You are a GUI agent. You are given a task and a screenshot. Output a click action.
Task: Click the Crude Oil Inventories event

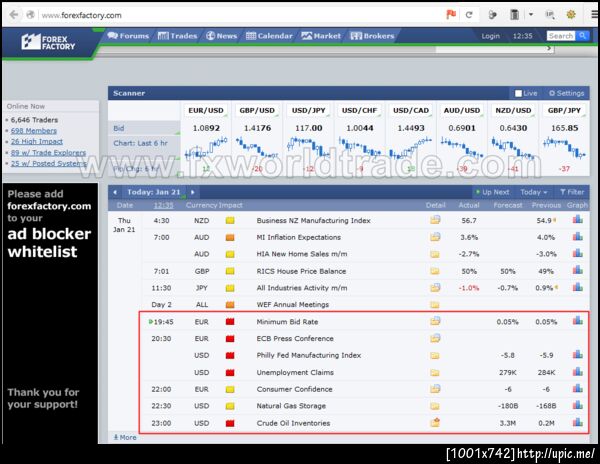click(293, 423)
